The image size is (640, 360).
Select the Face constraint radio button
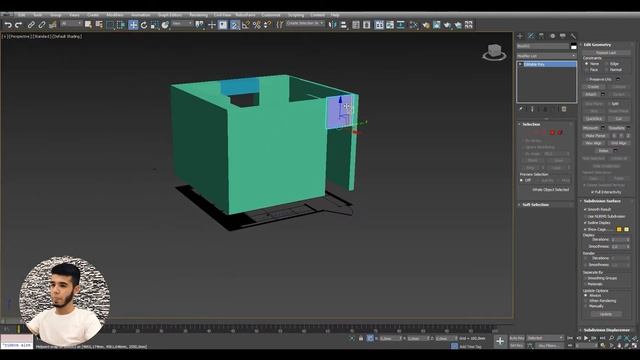pos(587,70)
